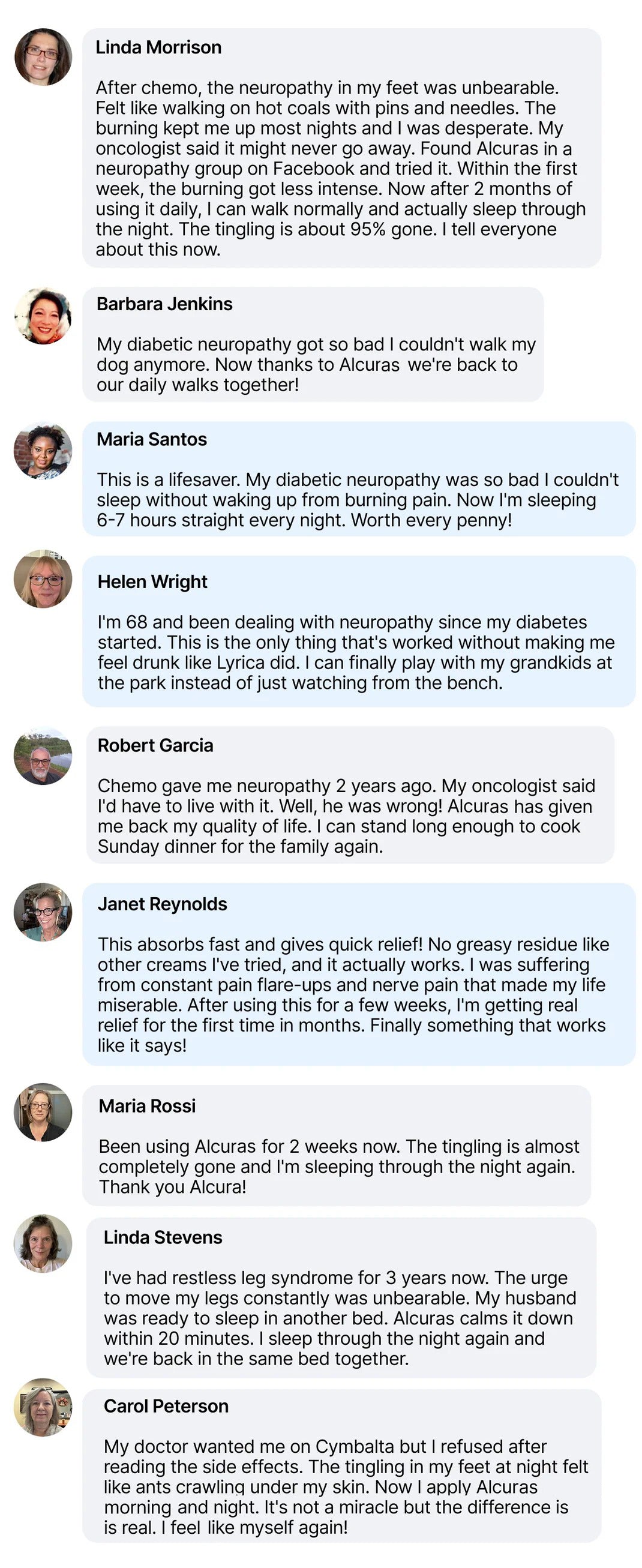Select Robert Garcia's profile picture

pyautogui.click(x=43, y=756)
